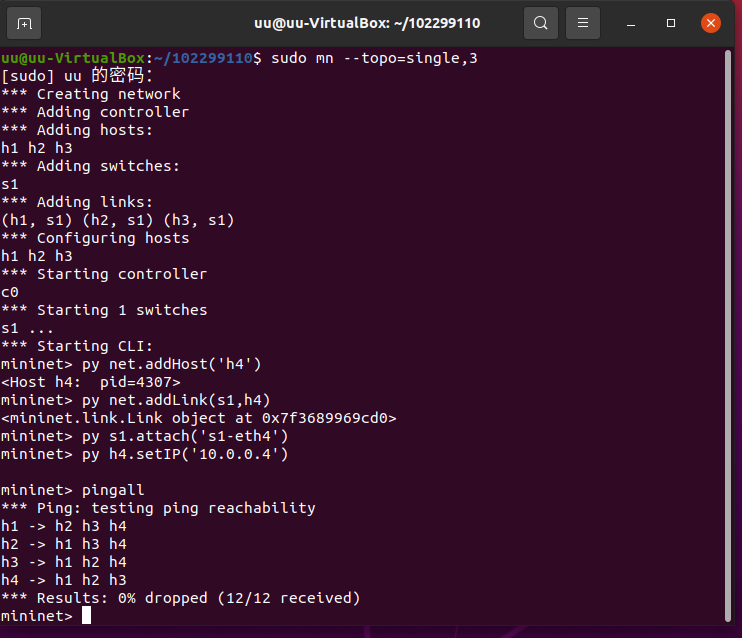Maximize the terminal window

tap(671, 22)
